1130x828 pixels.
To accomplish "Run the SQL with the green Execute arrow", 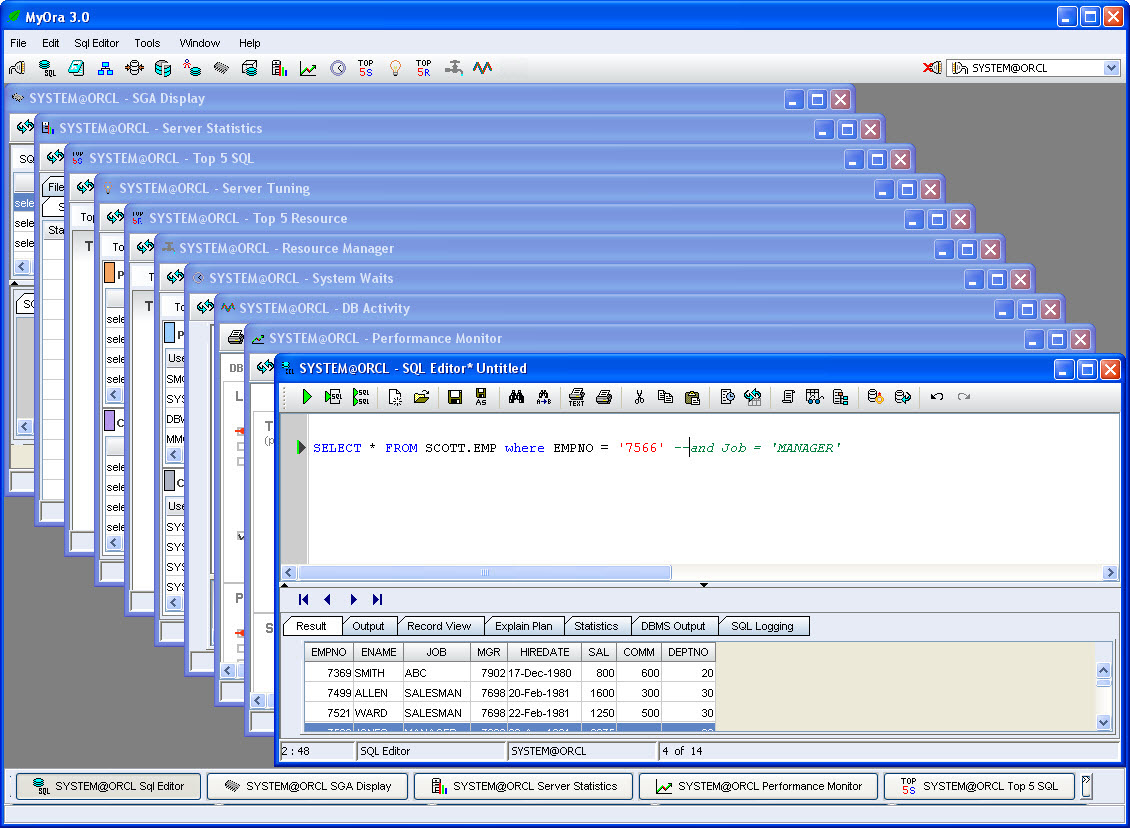I will click(x=307, y=397).
